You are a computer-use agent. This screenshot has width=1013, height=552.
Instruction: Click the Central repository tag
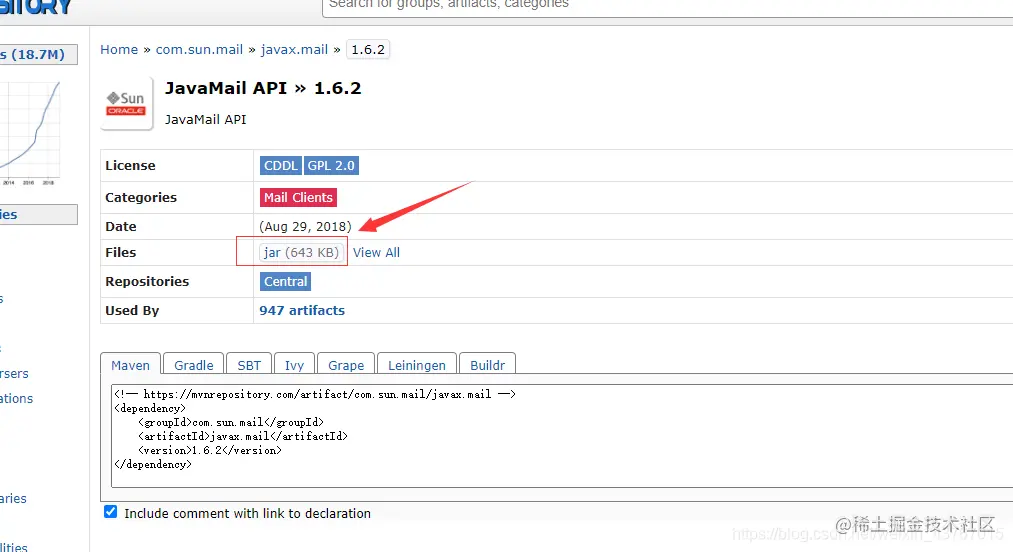click(x=286, y=282)
